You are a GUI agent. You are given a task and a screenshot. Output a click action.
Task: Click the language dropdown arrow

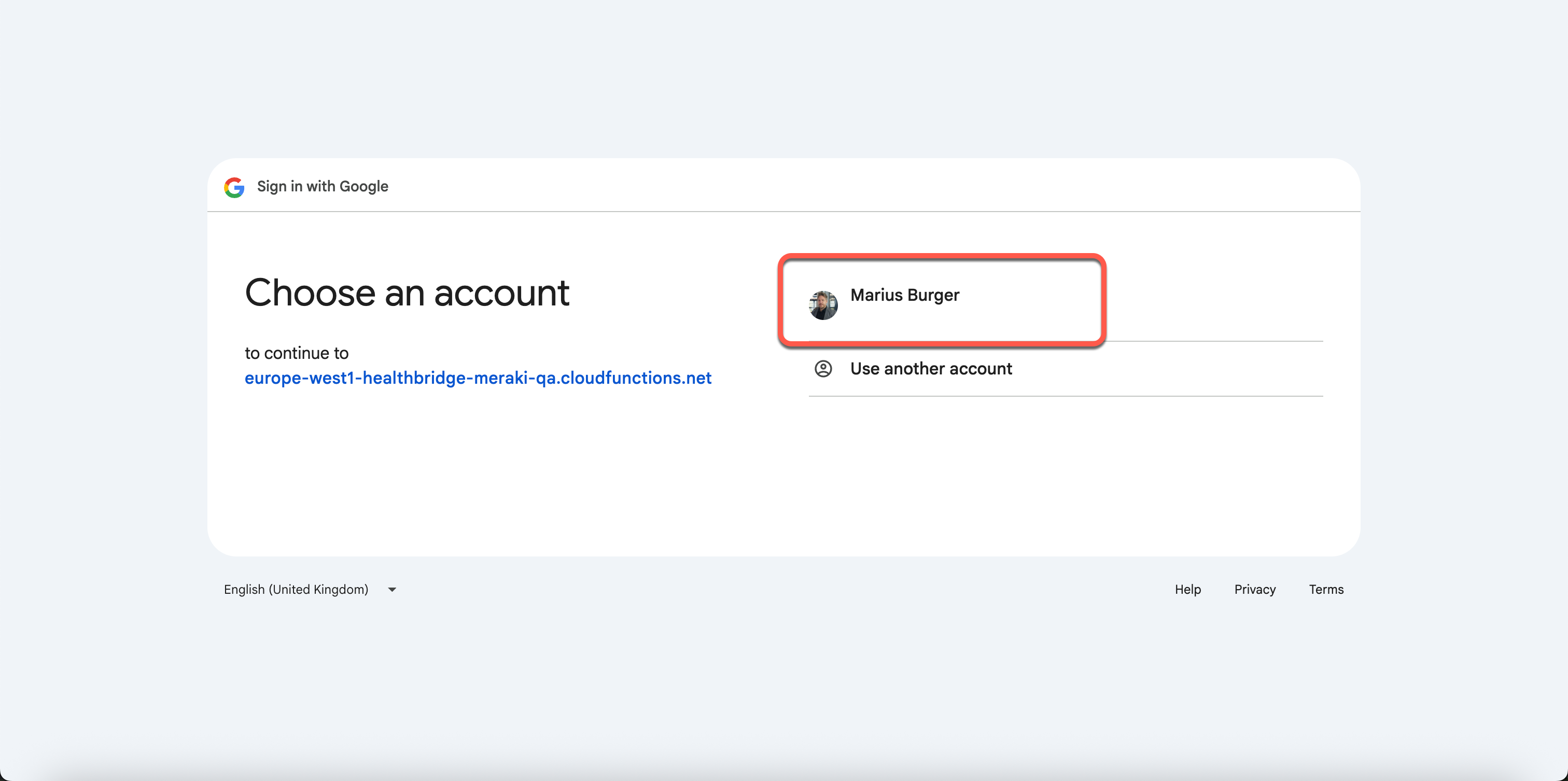tap(392, 590)
